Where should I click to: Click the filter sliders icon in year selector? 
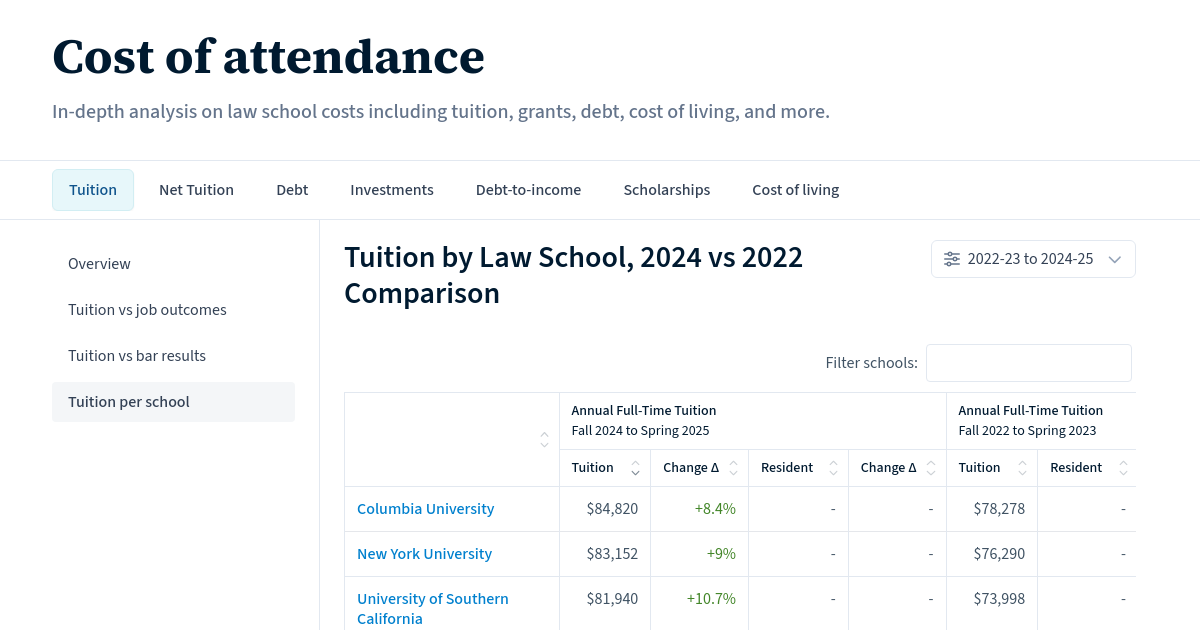tap(952, 259)
